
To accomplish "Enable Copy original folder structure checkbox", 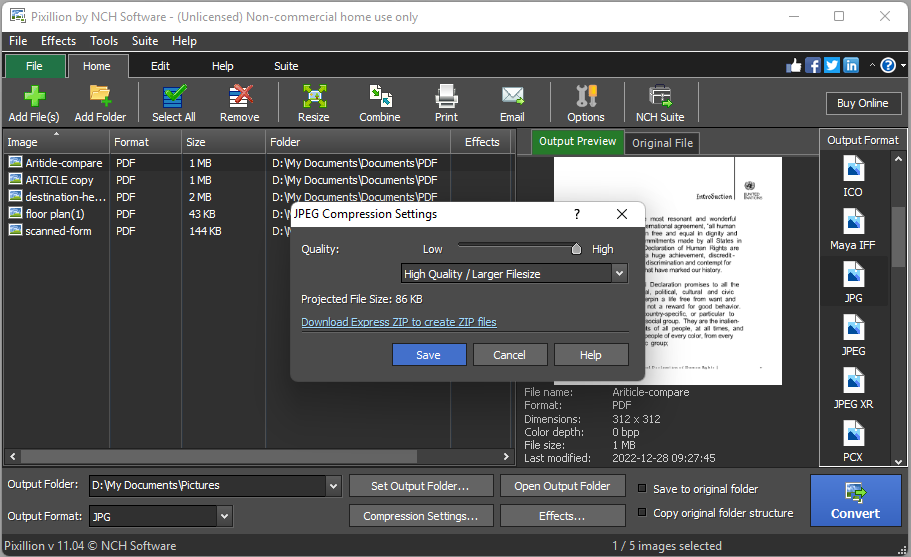I will pyautogui.click(x=642, y=512).
